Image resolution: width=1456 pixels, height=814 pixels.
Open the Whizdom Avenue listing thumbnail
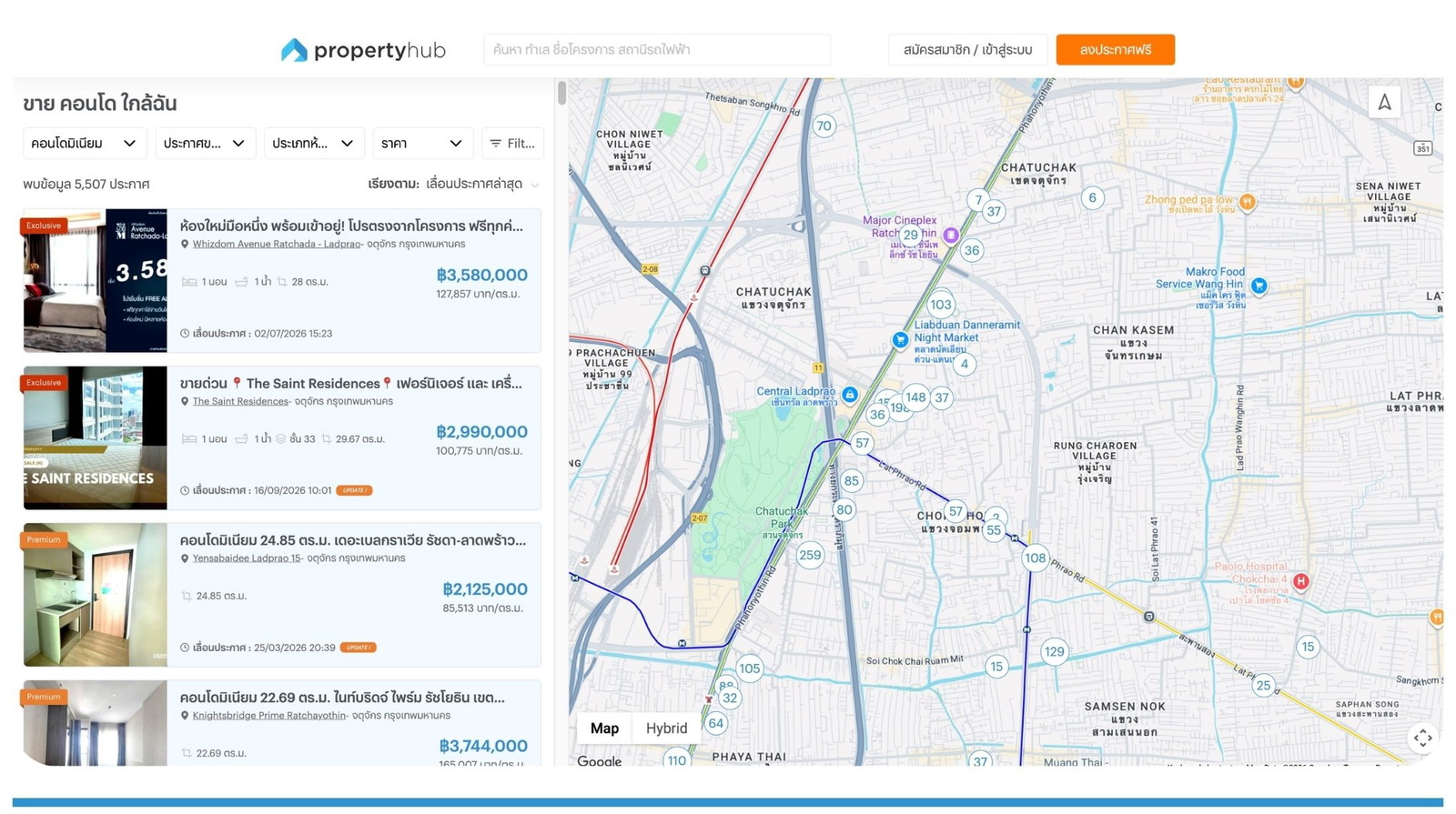[x=96, y=280]
